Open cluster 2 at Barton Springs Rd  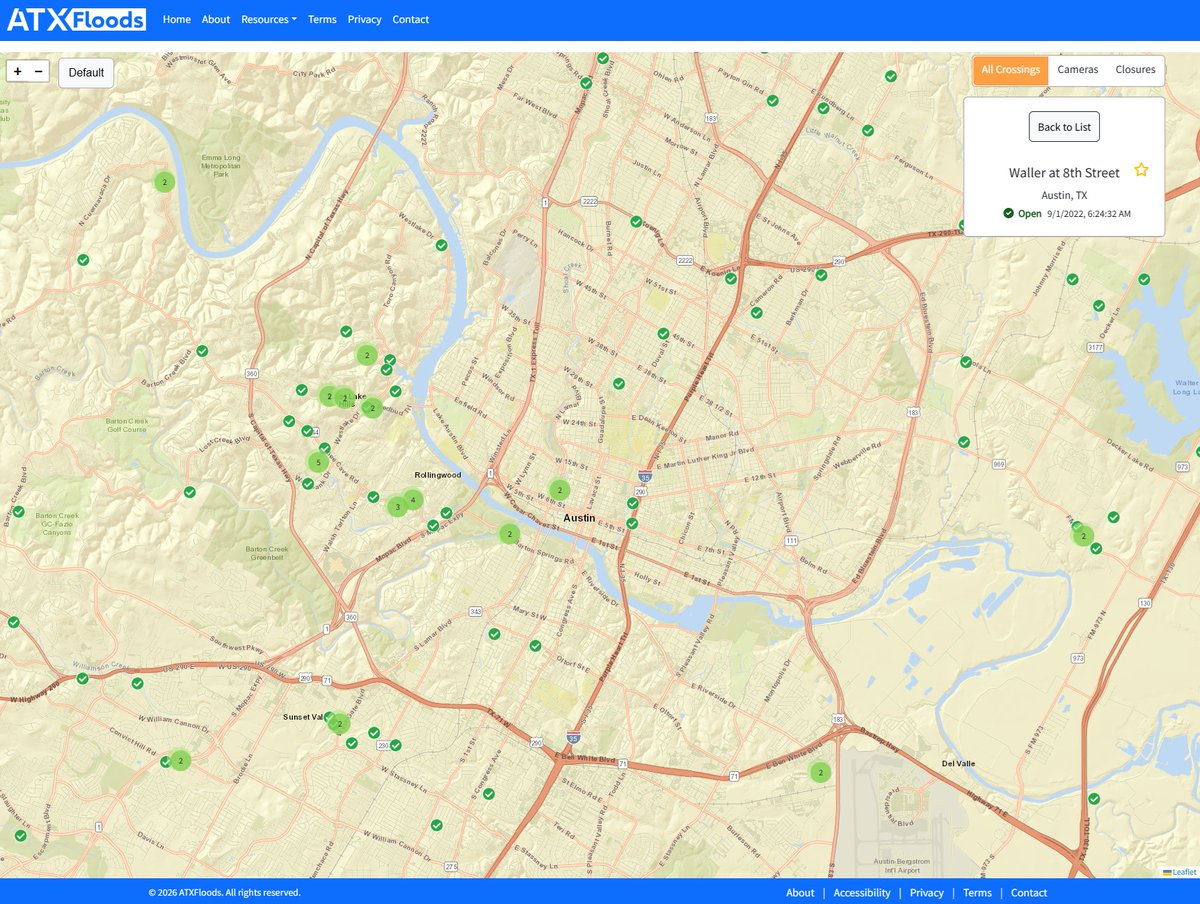[509, 534]
